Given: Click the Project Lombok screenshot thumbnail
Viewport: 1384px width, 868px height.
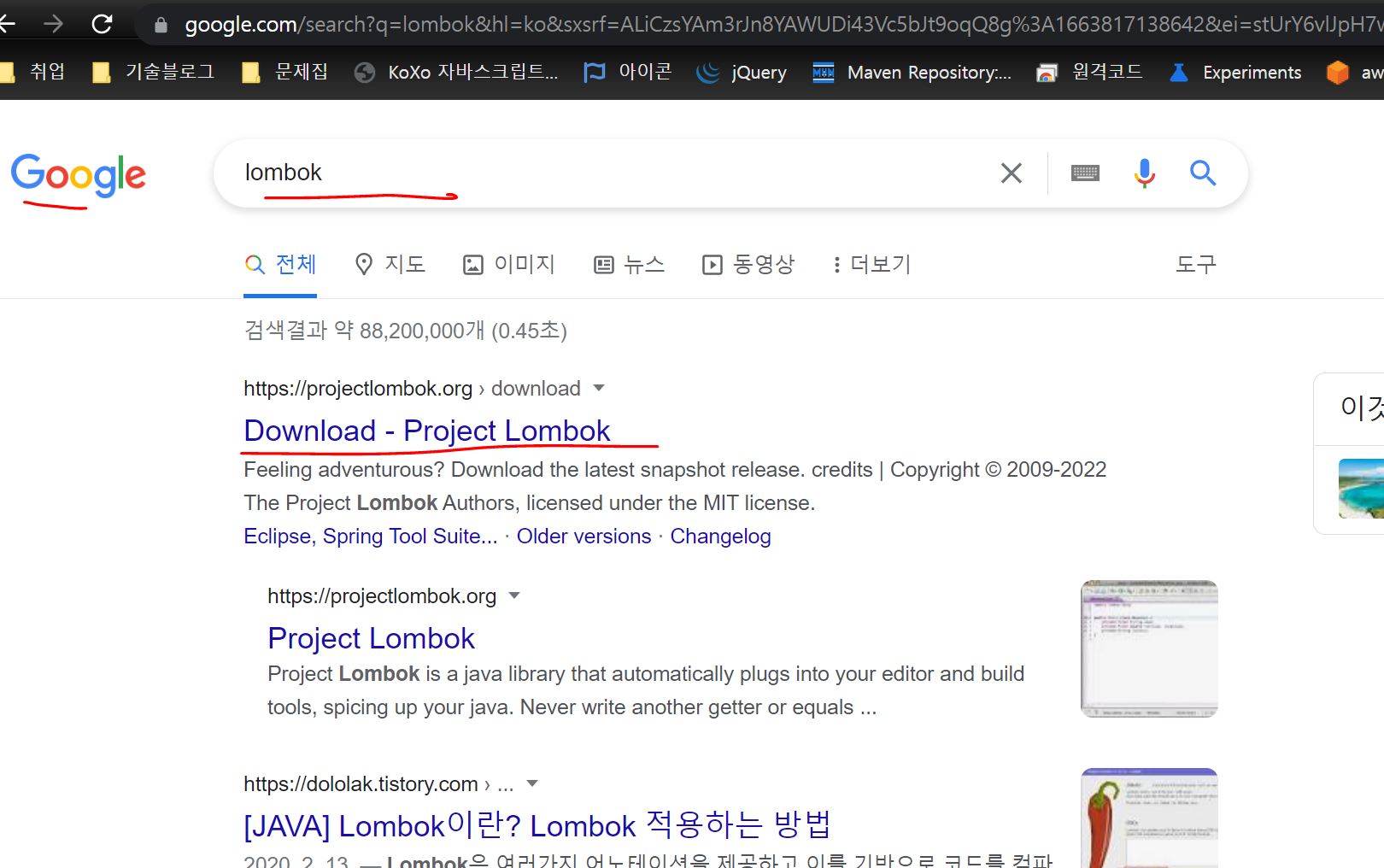Looking at the screenshot, I should pos(1149,648).
